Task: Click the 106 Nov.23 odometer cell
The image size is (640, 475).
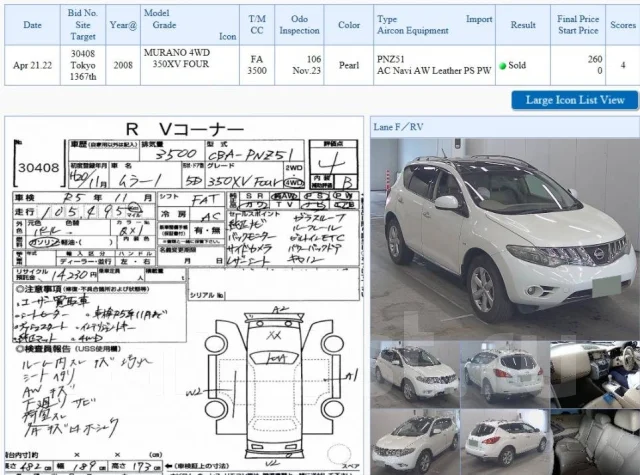Action: click(x=299, y=65)
